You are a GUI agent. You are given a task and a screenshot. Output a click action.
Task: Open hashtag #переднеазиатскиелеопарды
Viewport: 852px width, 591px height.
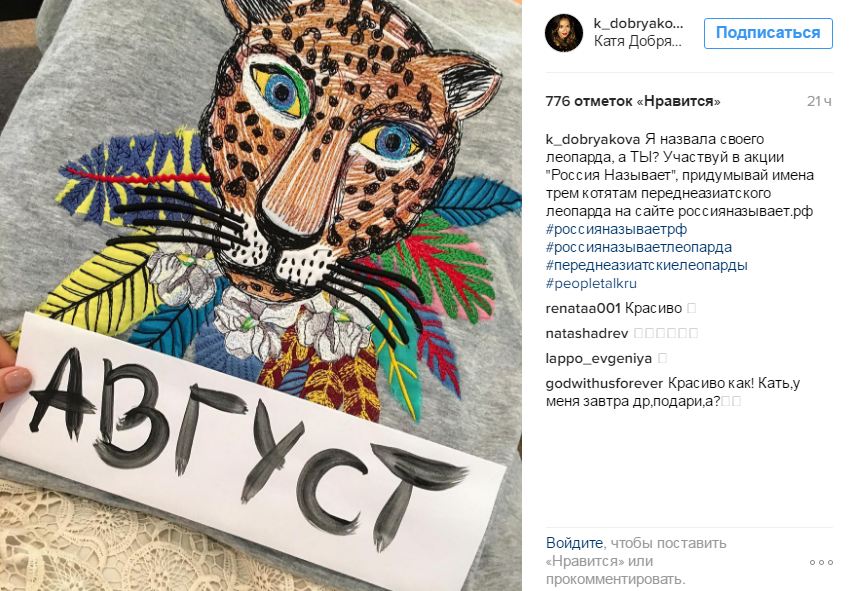point(647,265)
